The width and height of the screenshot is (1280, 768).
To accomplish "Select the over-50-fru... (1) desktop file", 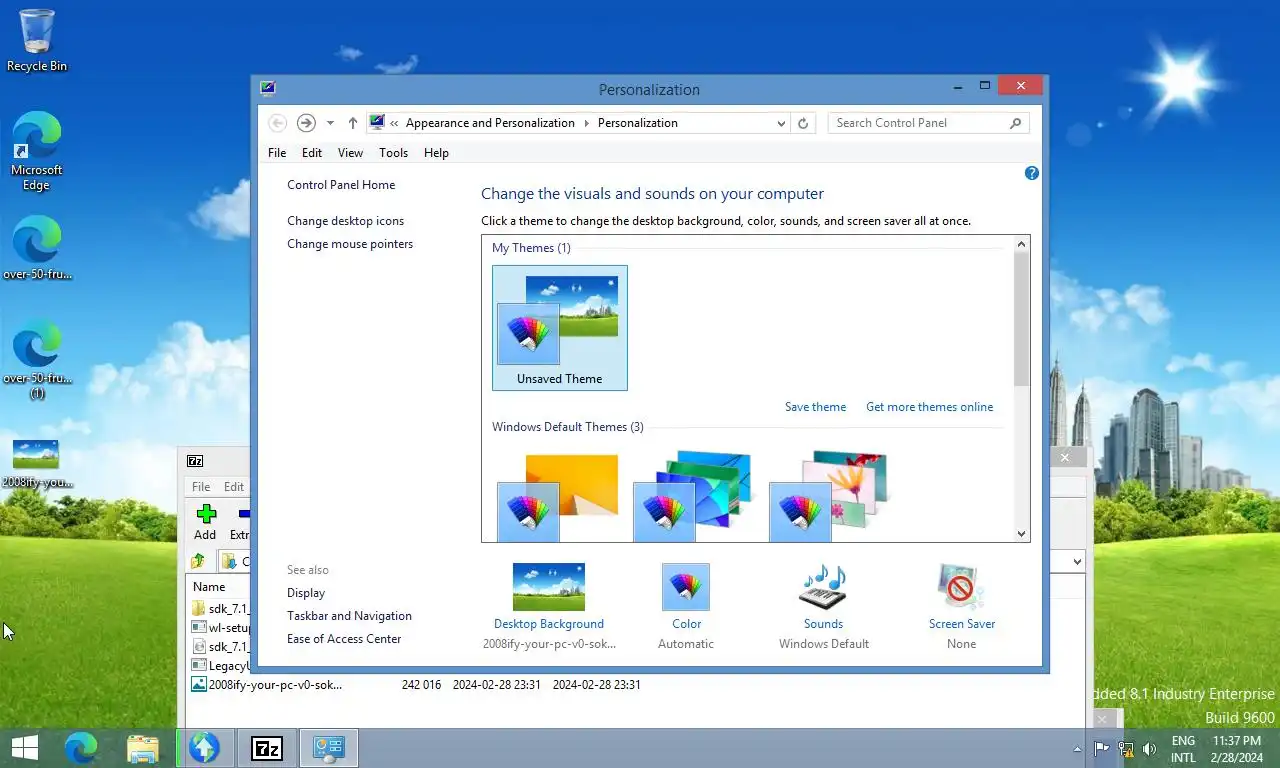I will click(37, 359).
